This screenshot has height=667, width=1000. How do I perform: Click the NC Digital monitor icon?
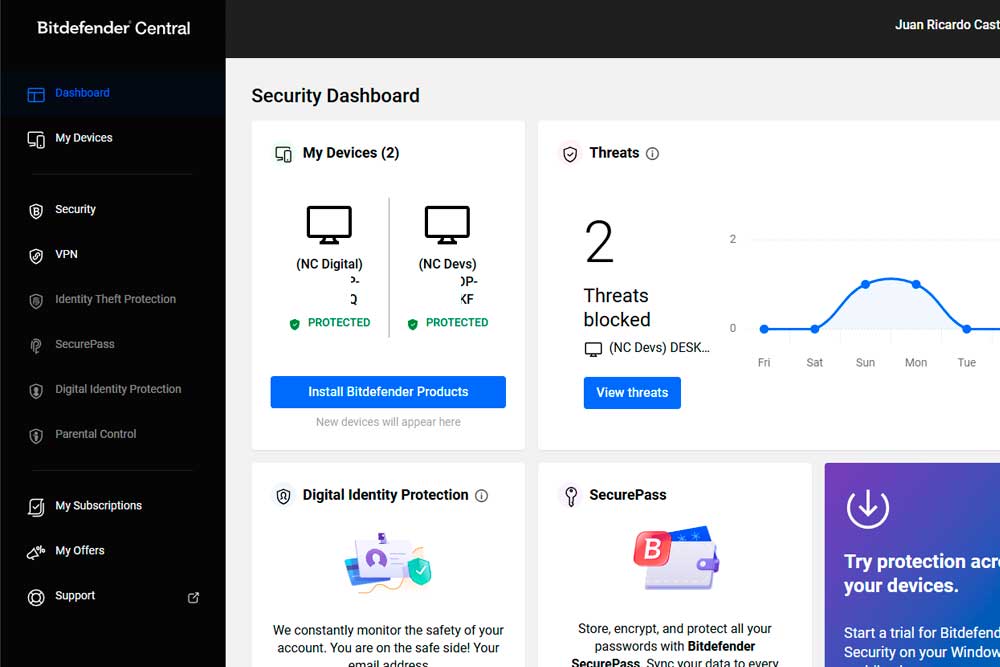329,224
